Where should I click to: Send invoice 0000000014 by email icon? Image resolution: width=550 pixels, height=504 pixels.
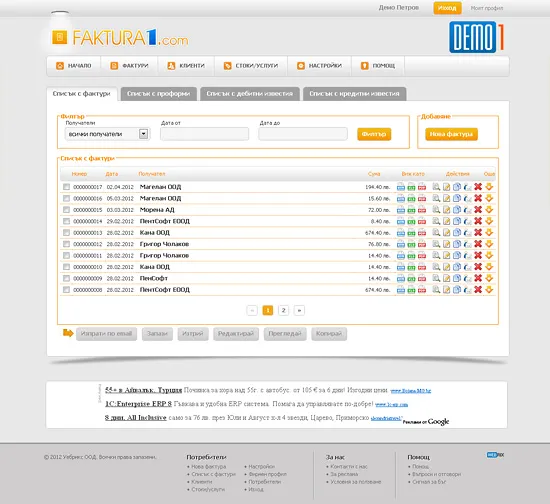tap(467, 221)
